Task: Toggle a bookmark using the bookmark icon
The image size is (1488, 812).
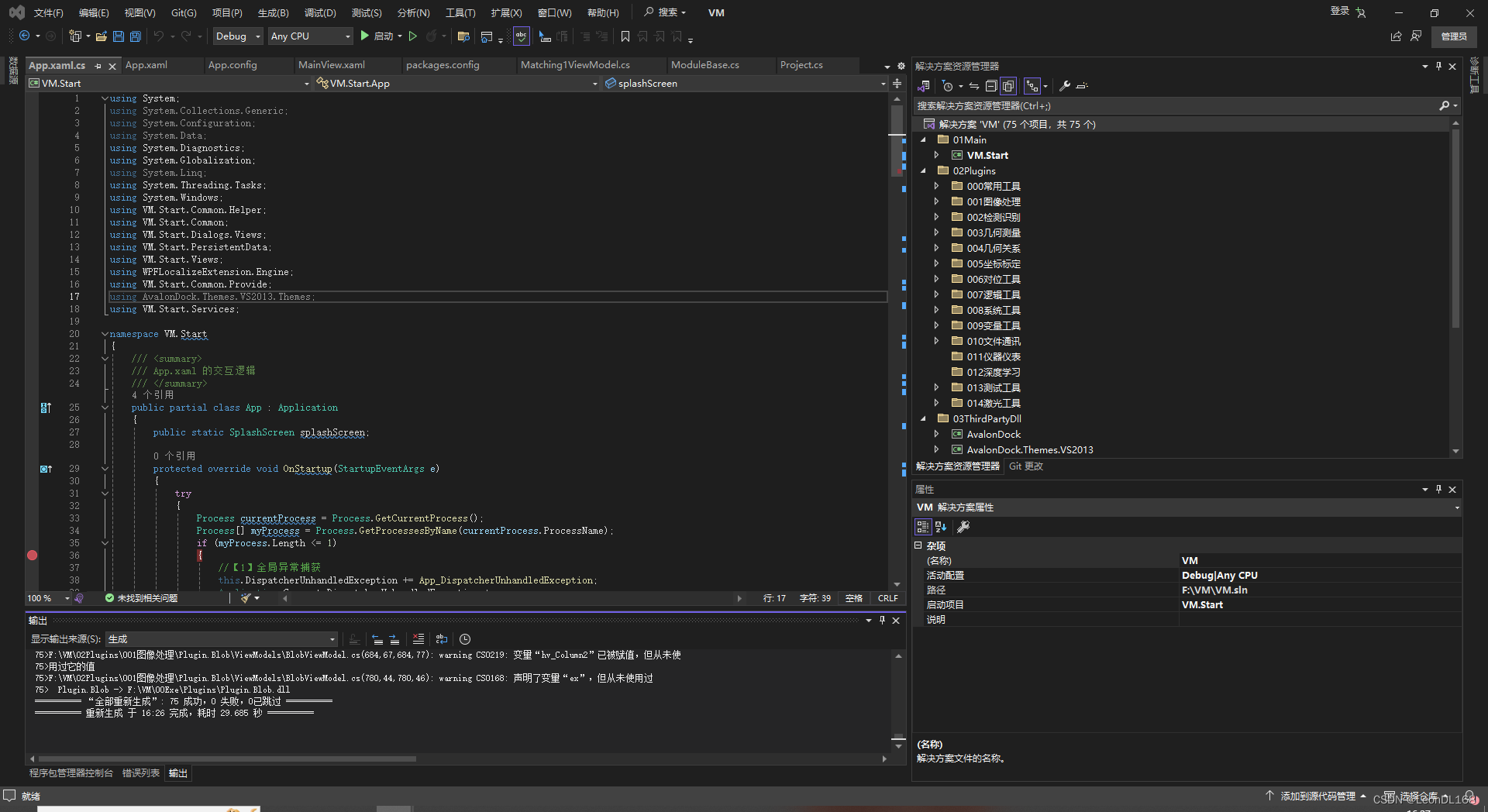Action: [x=625, y=36]
